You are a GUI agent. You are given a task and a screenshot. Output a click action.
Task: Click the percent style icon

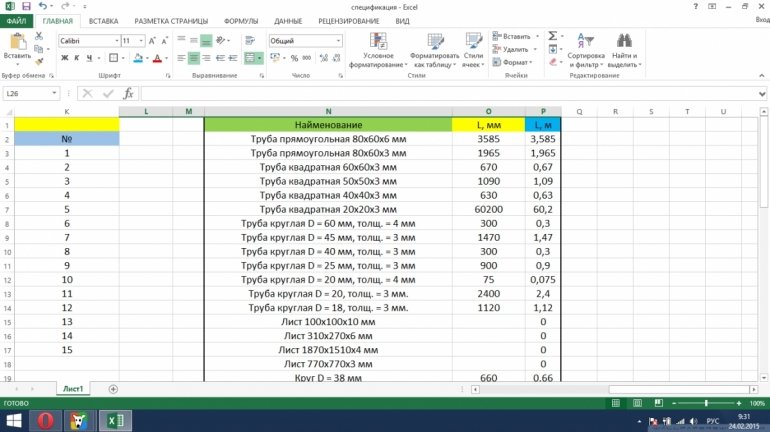[292, 59]
